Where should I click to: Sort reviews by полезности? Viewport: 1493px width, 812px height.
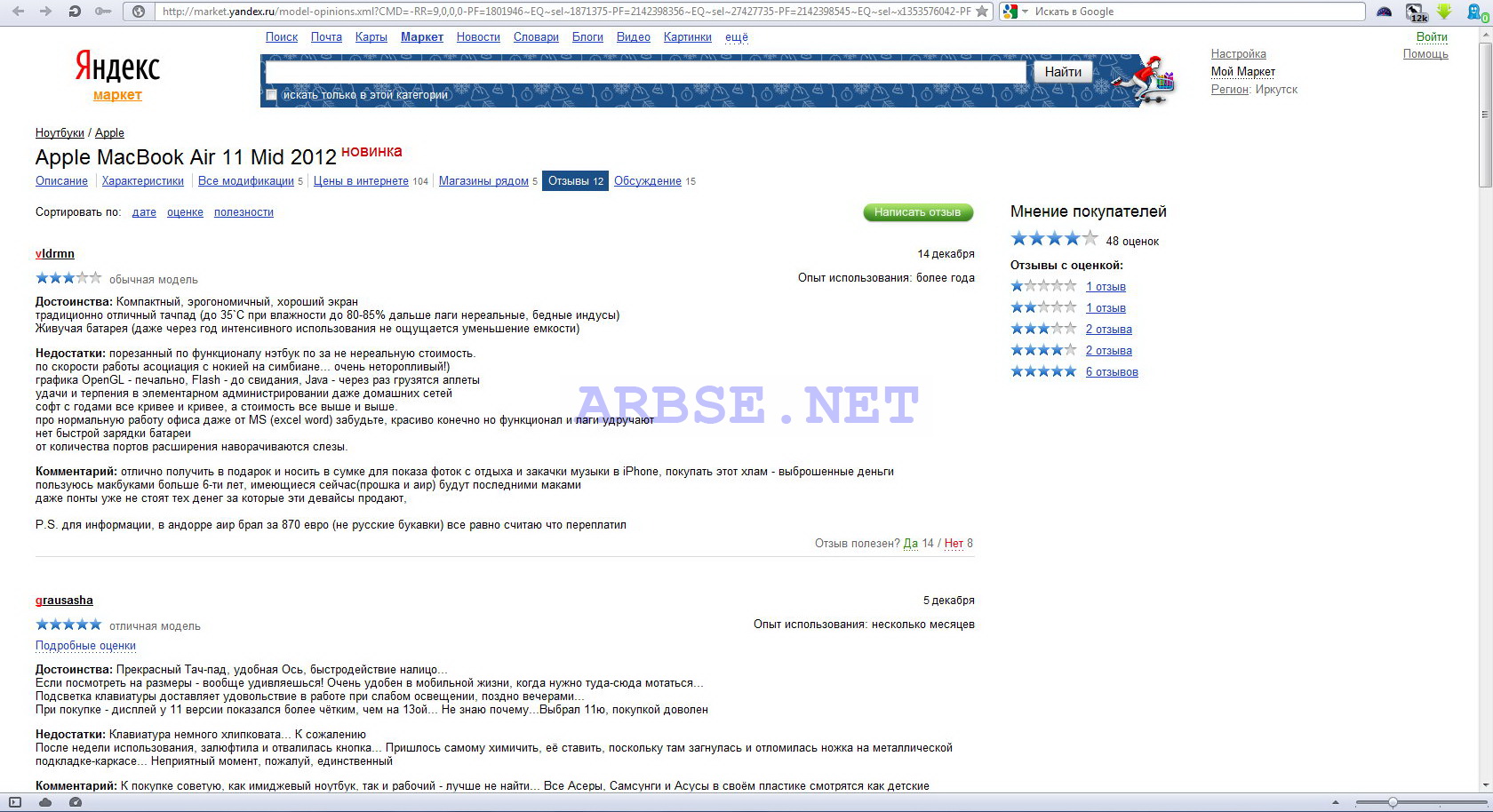click(244, 212)
